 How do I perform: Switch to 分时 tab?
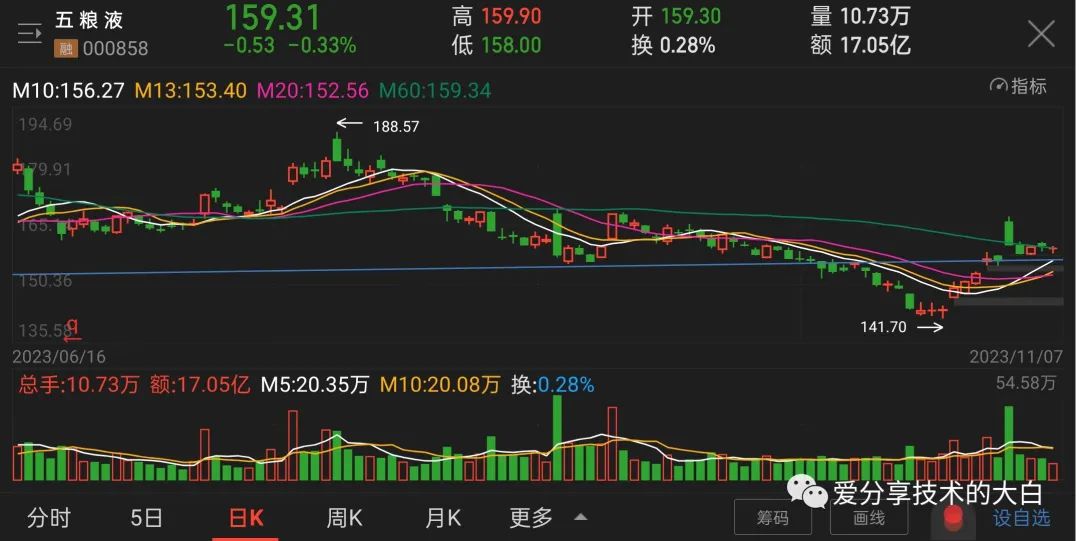(49, 518)
